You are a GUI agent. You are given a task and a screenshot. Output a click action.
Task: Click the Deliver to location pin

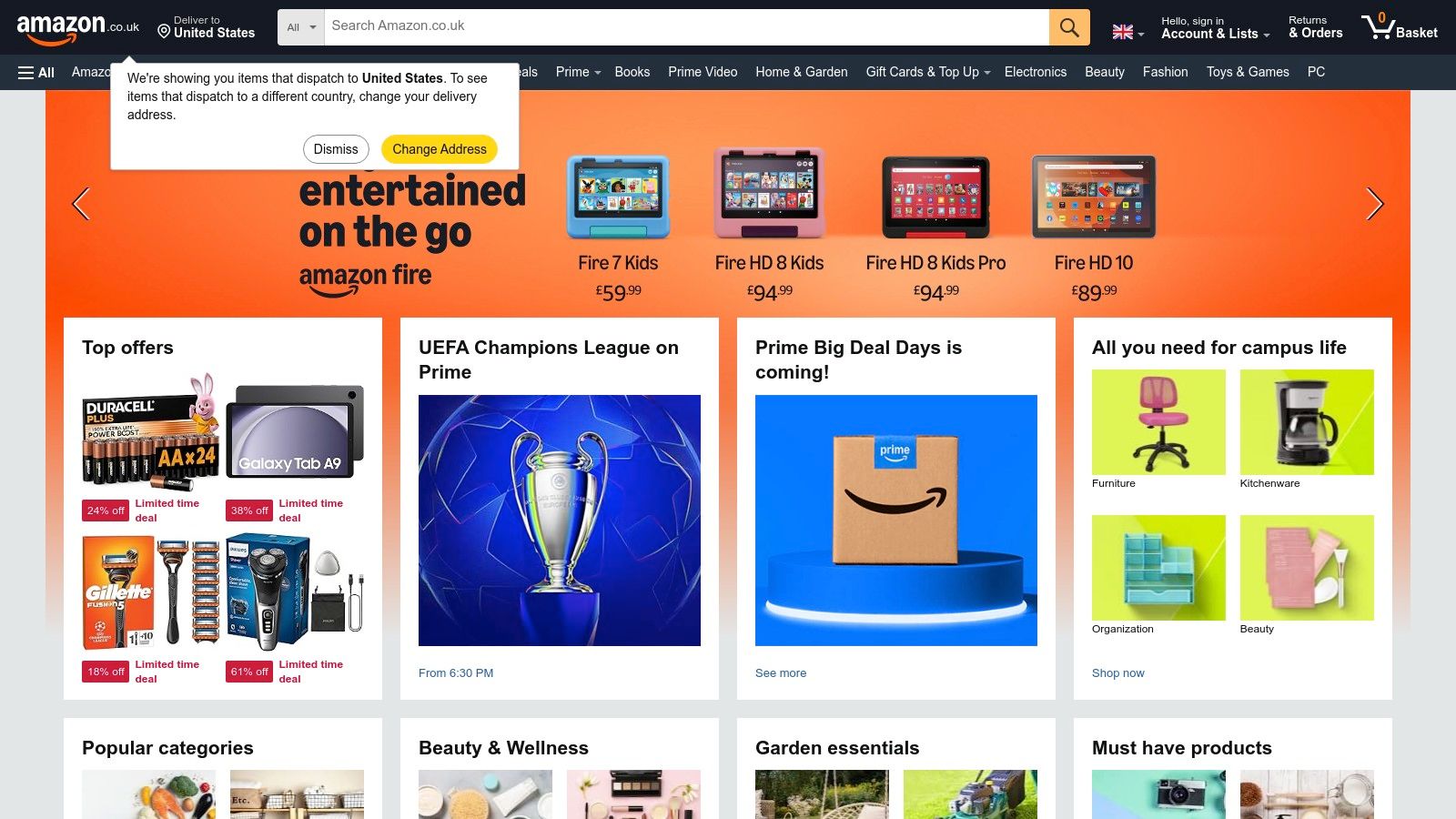click(164, 32)
